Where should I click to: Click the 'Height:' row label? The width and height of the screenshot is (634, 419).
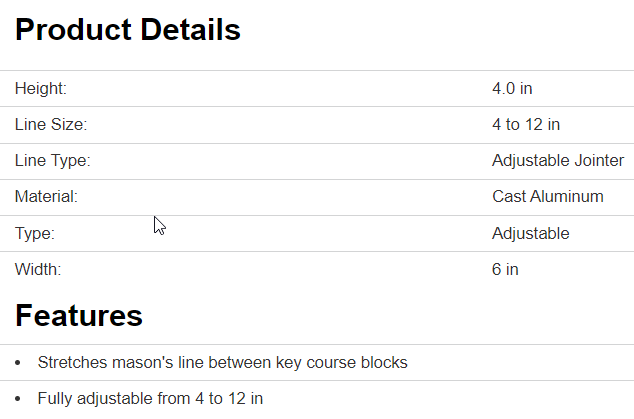[41, 89]
